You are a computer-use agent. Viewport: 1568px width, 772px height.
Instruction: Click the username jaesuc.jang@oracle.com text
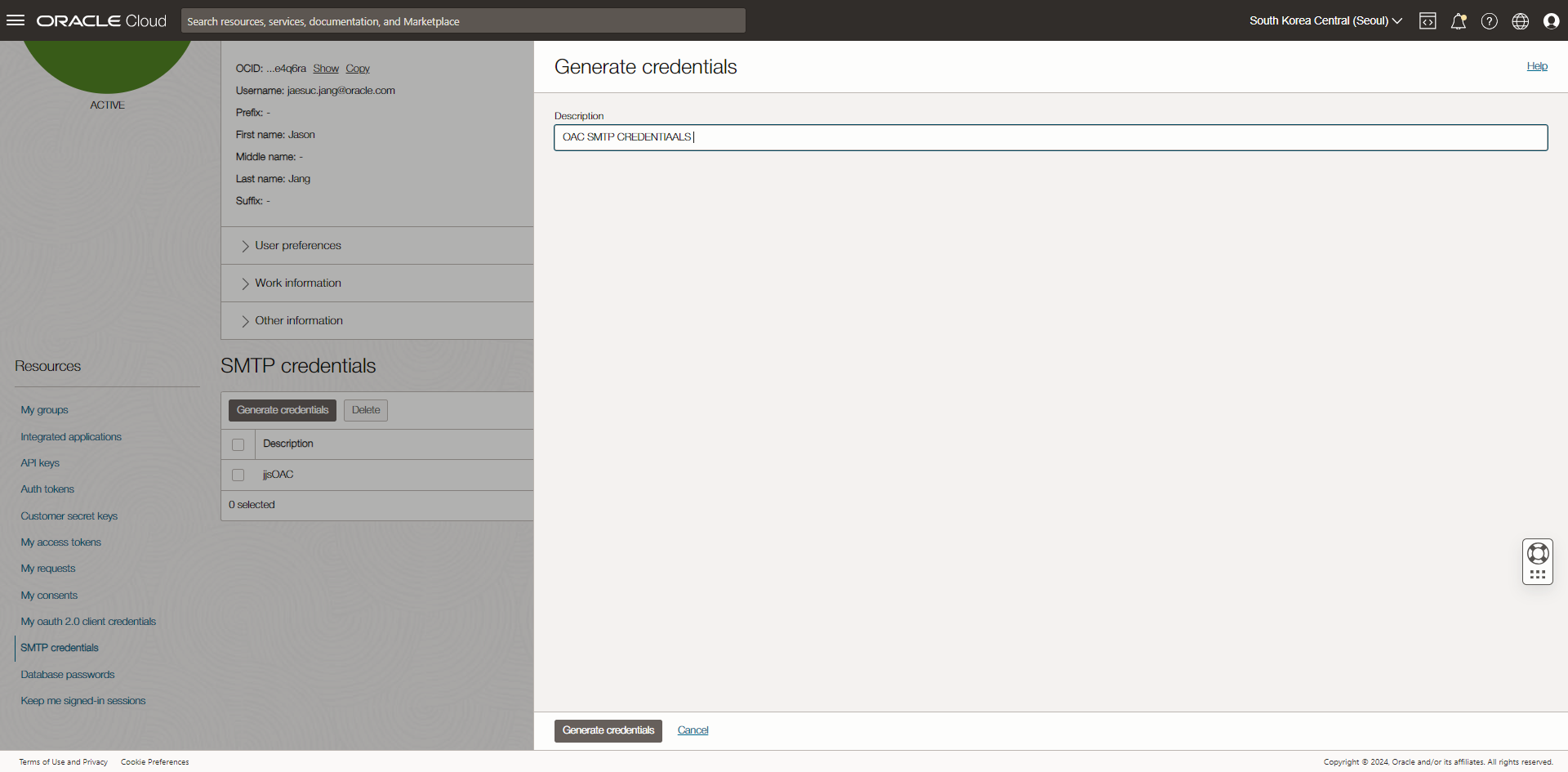pyautogui.click(x=341, y=91)
